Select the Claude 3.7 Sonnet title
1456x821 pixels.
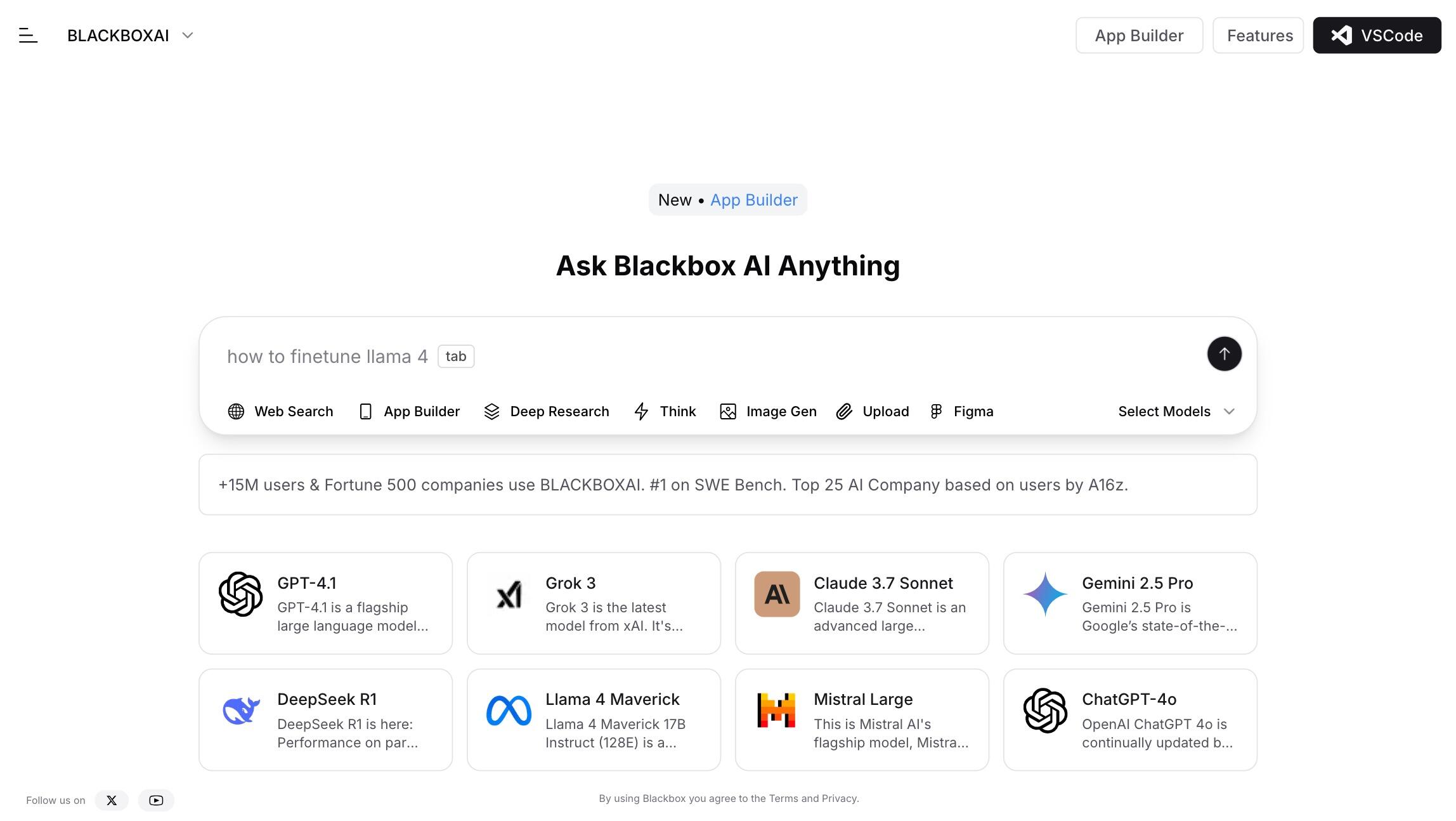click(883, 583)
